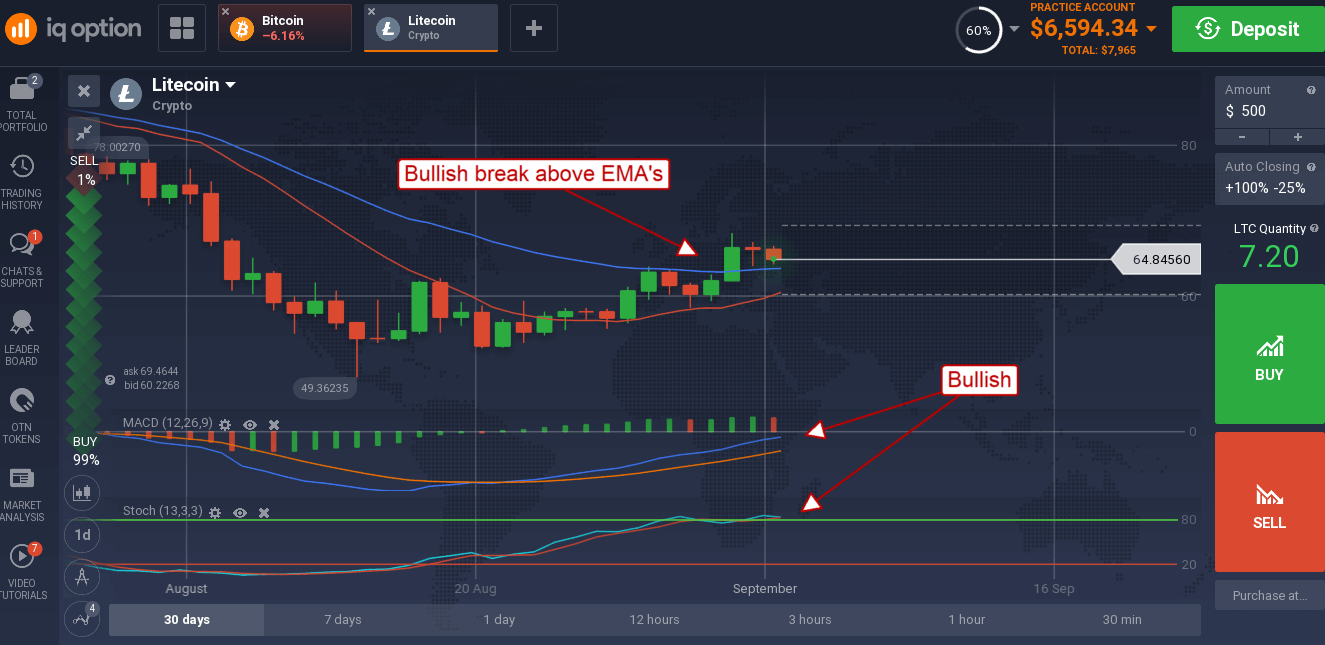Click the Litecoin coin icon in chart header

click(x=126, y=92)
